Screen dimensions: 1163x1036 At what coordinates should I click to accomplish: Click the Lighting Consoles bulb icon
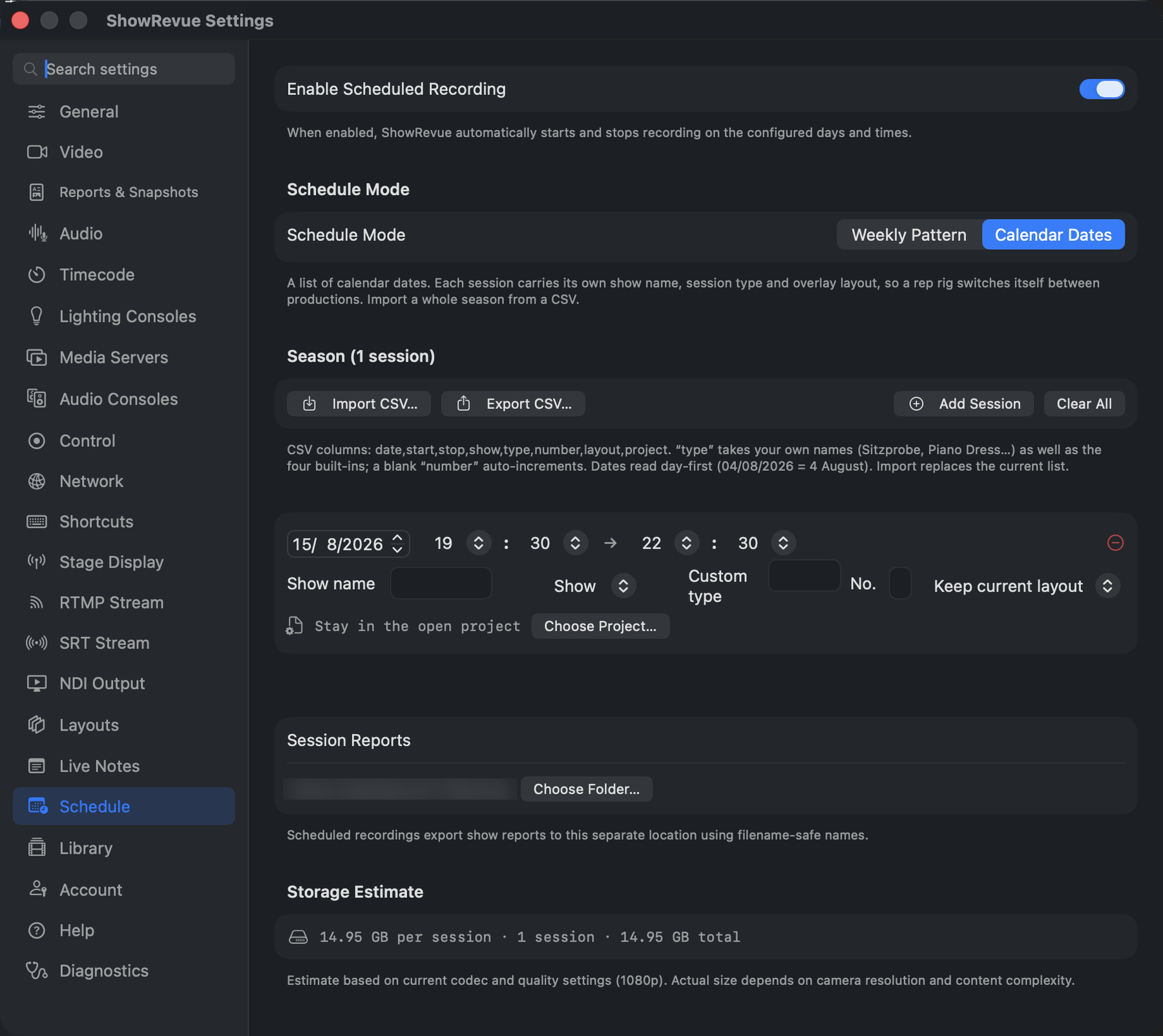pos(37,316)
